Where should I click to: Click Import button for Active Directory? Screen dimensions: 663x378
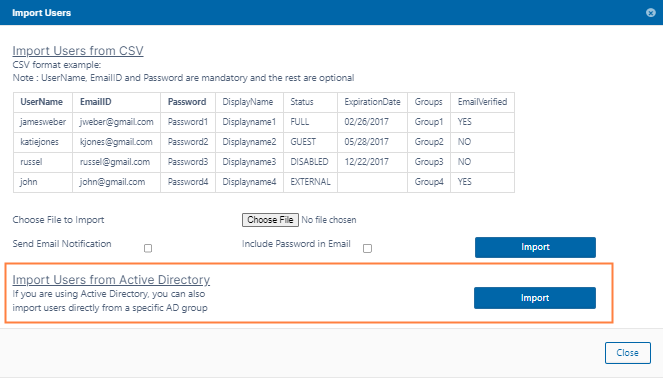[535, 298]
